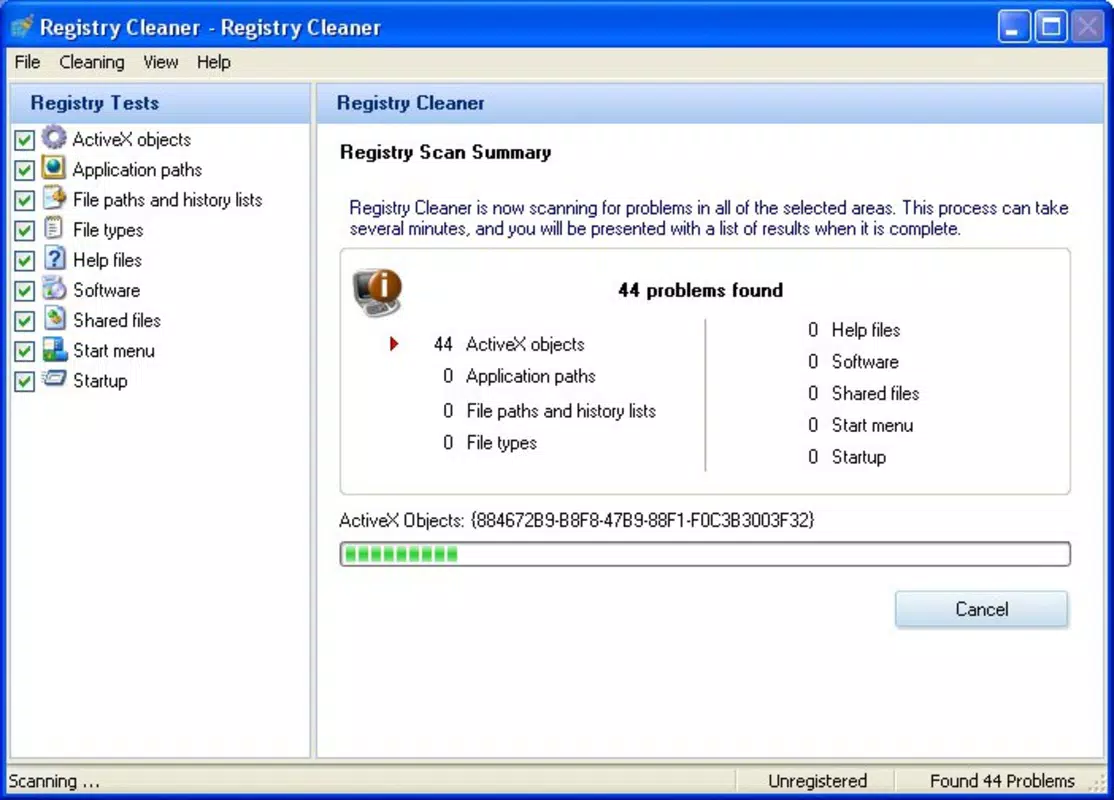This screenshot has width=1114, height=800.
Task: Click the ActiveX objects gear icon
Action: [54, 137]
